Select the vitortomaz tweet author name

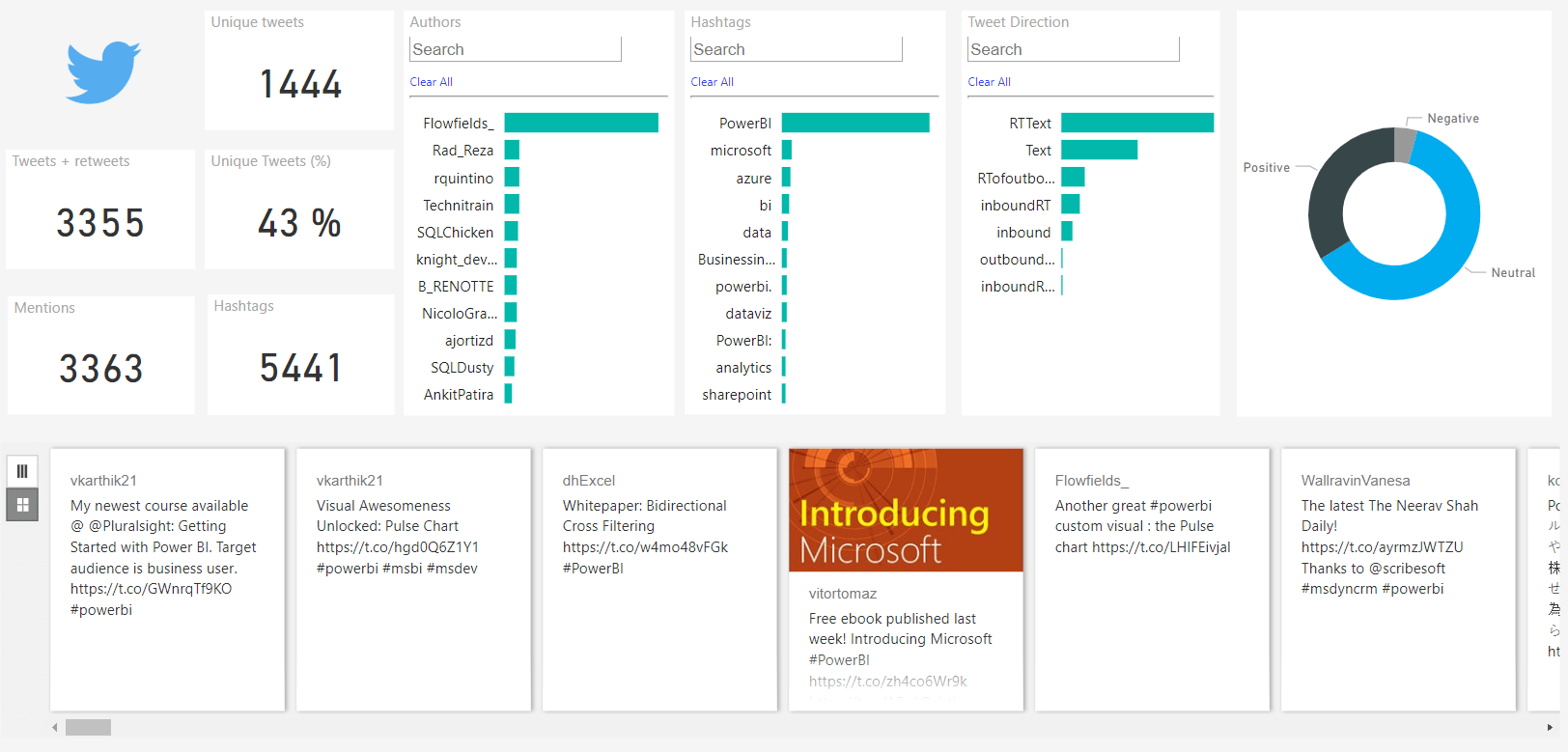pyautogui.click(x=843, y=594)
